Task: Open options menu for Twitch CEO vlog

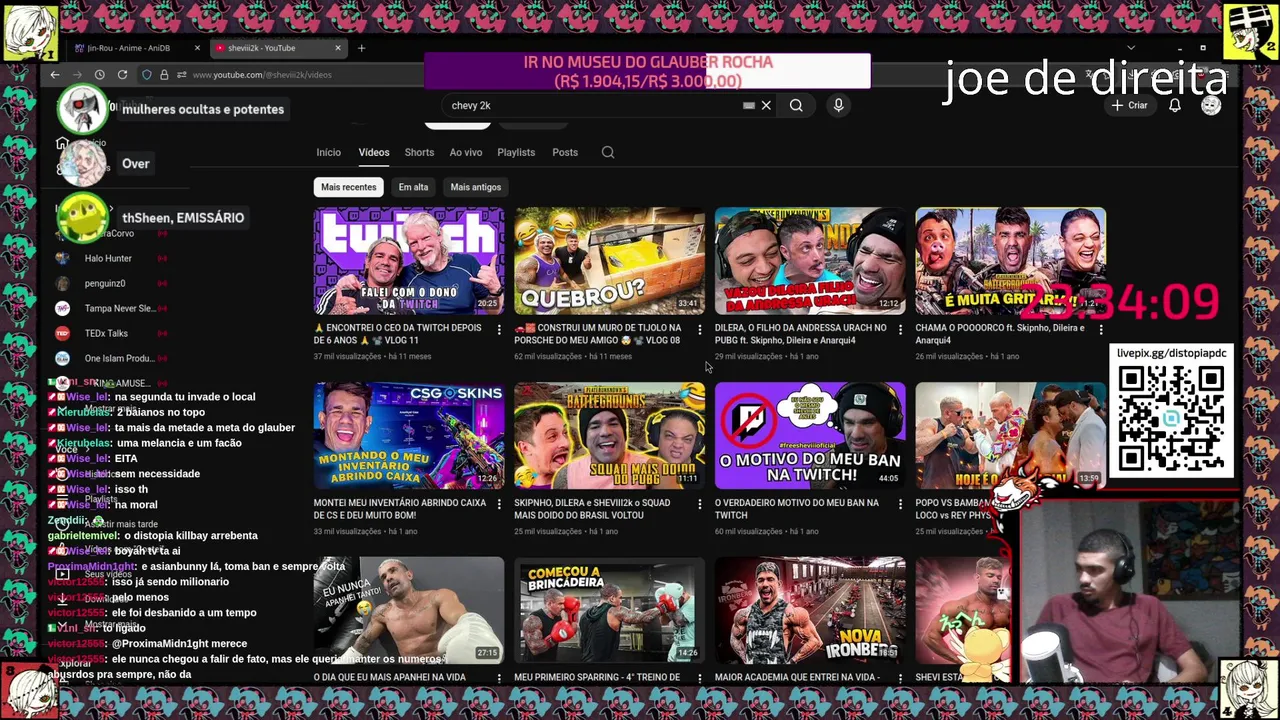Action: point(499,329)
